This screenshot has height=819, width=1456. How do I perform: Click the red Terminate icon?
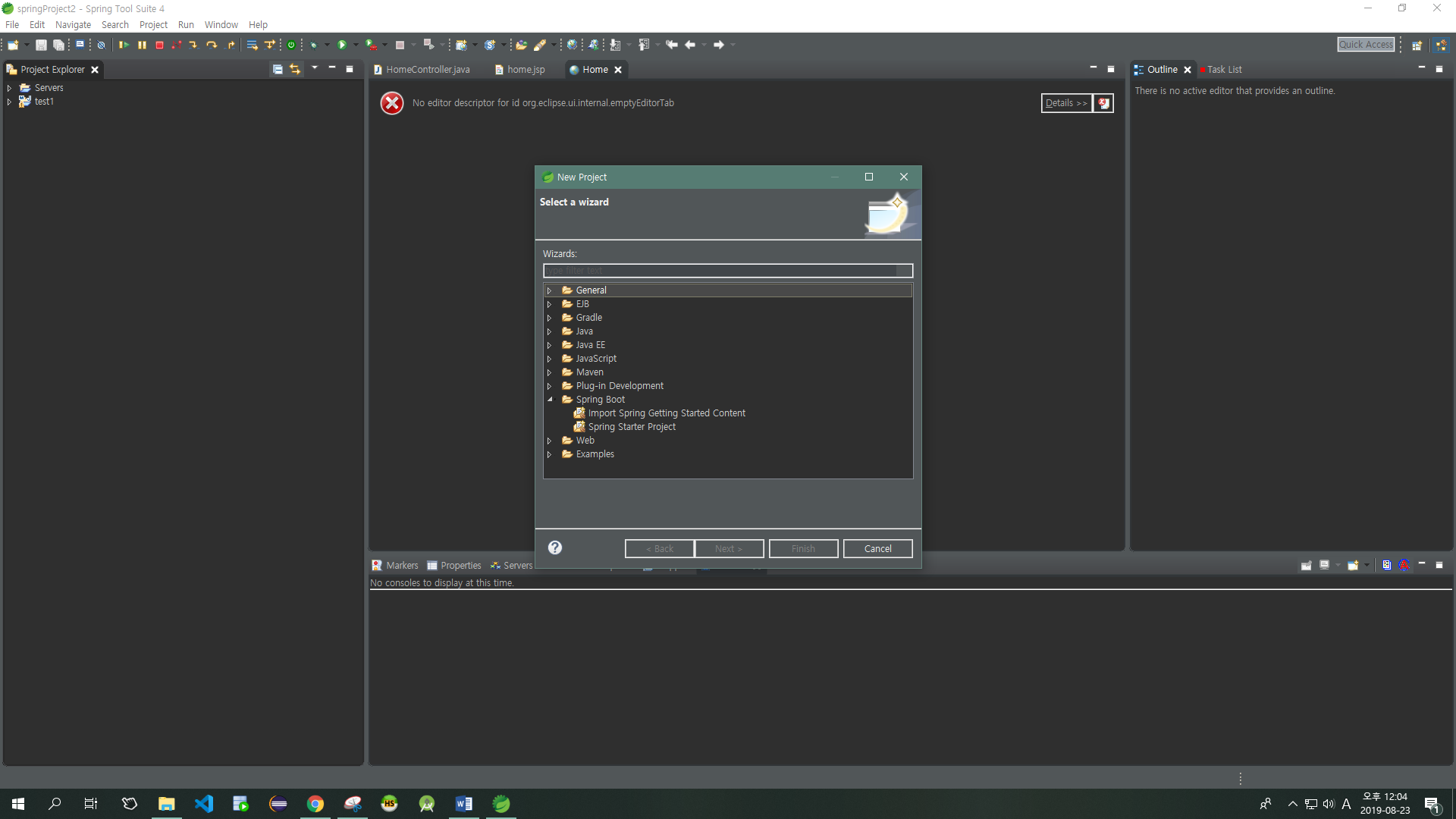(159, 45)
